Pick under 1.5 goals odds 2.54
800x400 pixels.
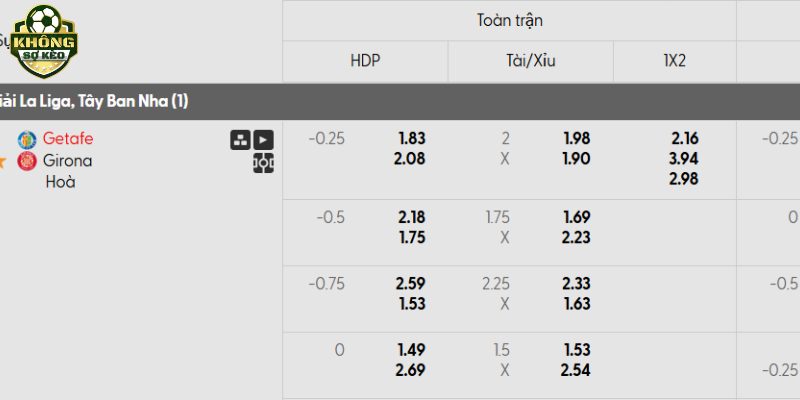point(576,370)
